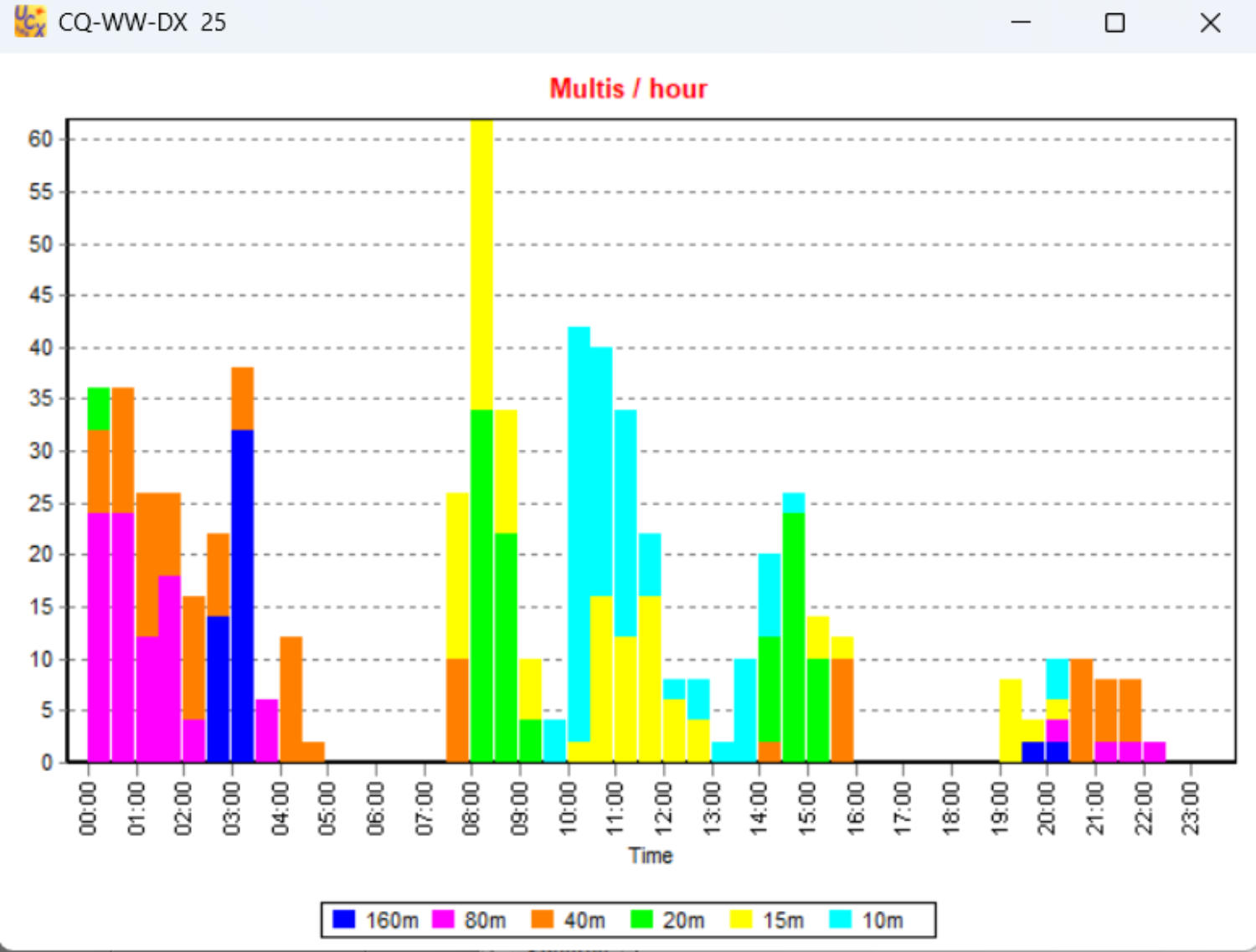Select the cyan 10m legend swatch
1256x952 pixels.
pos(841,919)
